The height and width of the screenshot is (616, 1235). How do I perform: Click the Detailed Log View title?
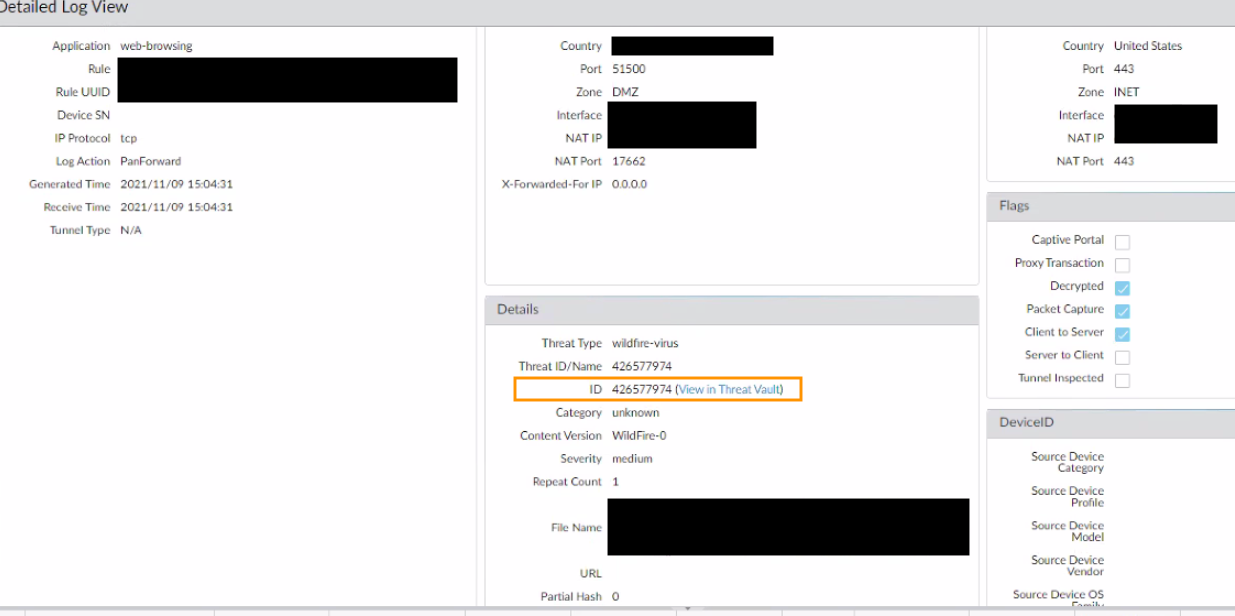[x=64, y=8]
